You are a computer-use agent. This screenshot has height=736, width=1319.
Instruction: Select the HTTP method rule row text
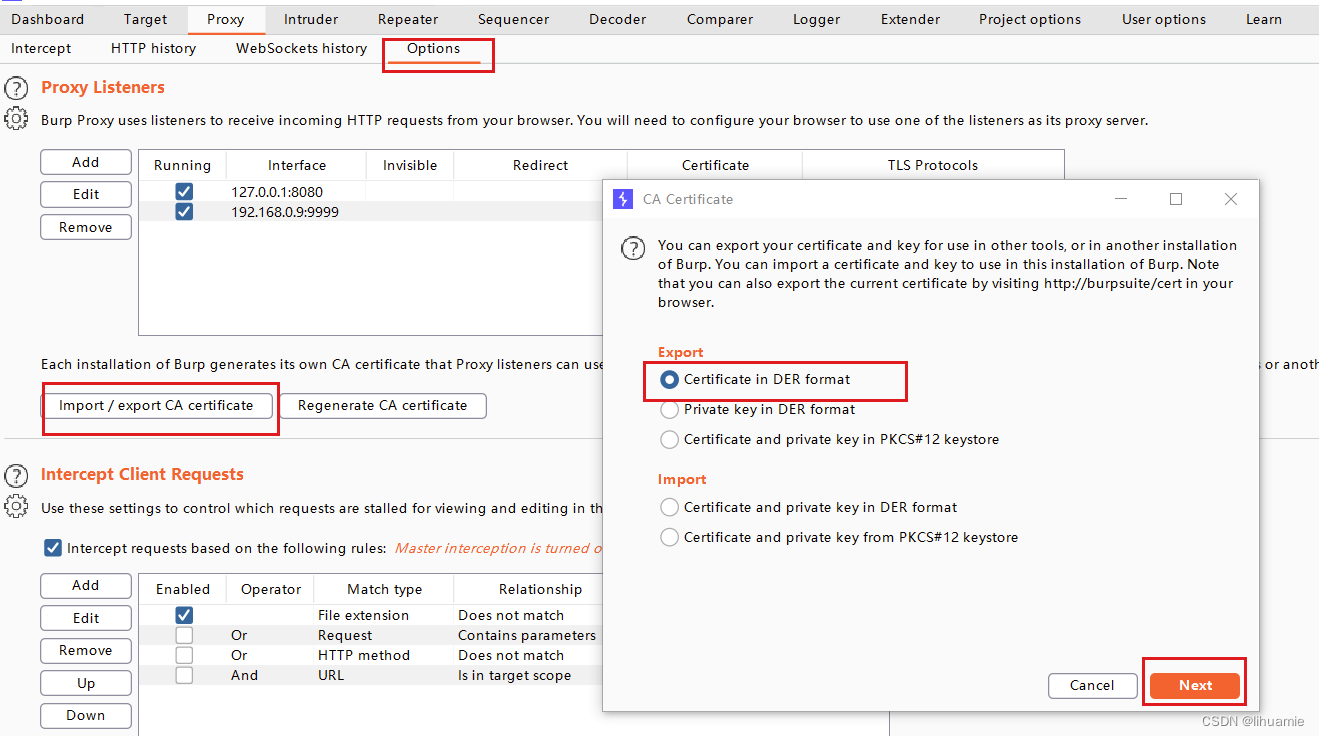pyautogui.click(x=364, y=655)
